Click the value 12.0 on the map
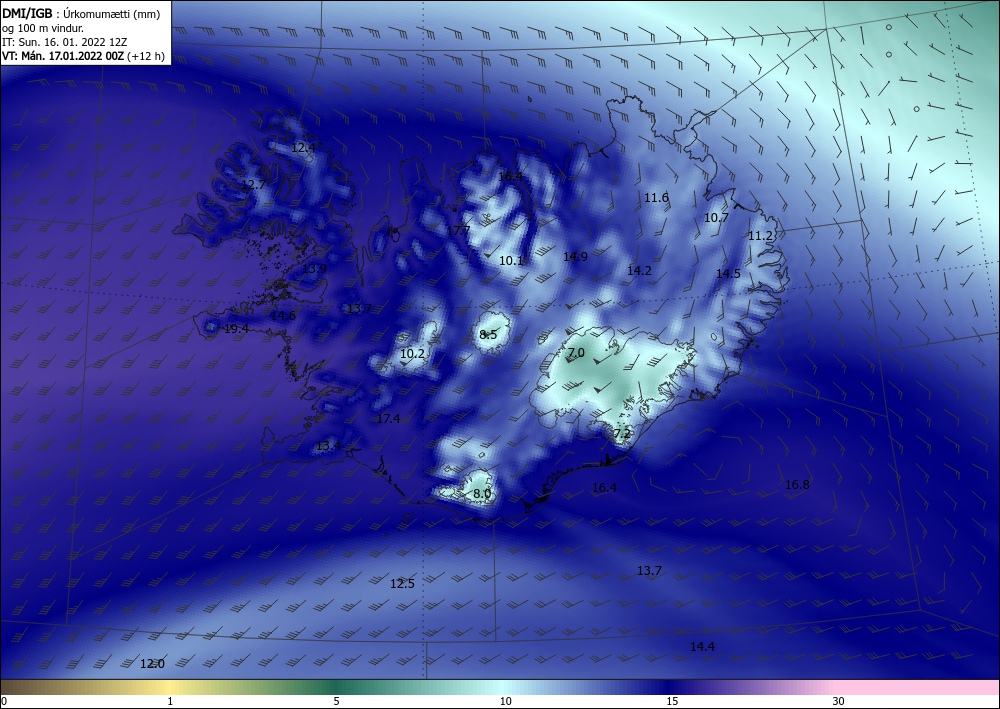Viewport: 1000px width, 709px height. point(152,664)
